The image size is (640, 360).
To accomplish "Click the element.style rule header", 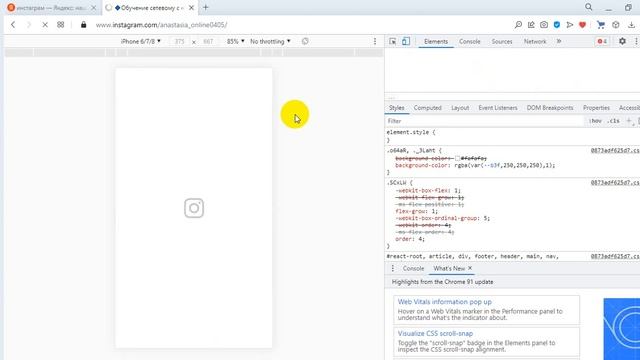I will click(x=411, y=132).
